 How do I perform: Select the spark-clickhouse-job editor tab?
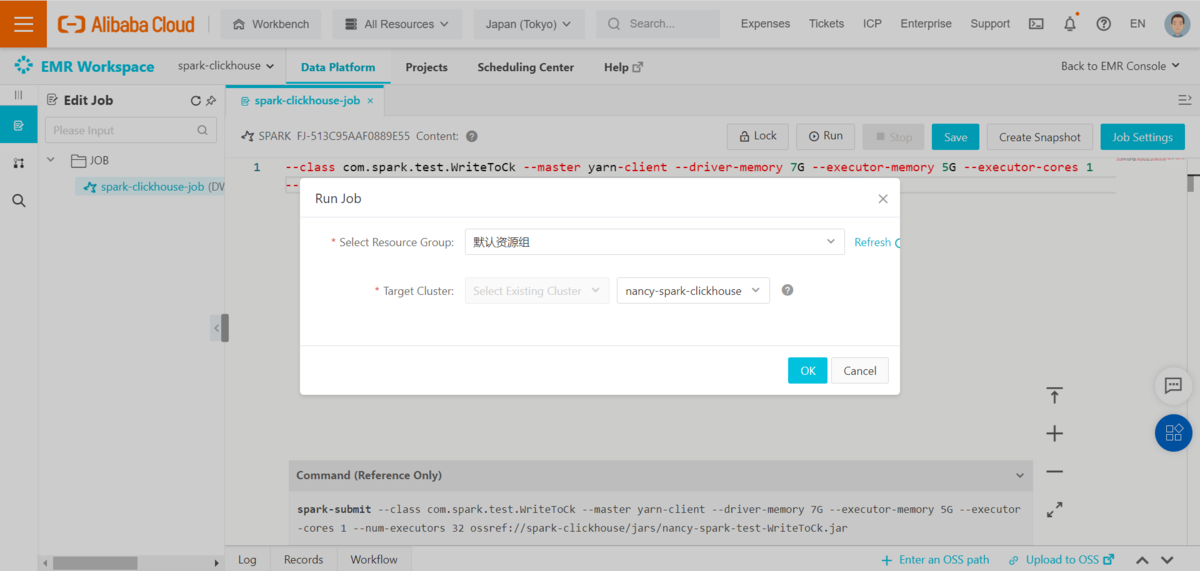coord(304,100)
